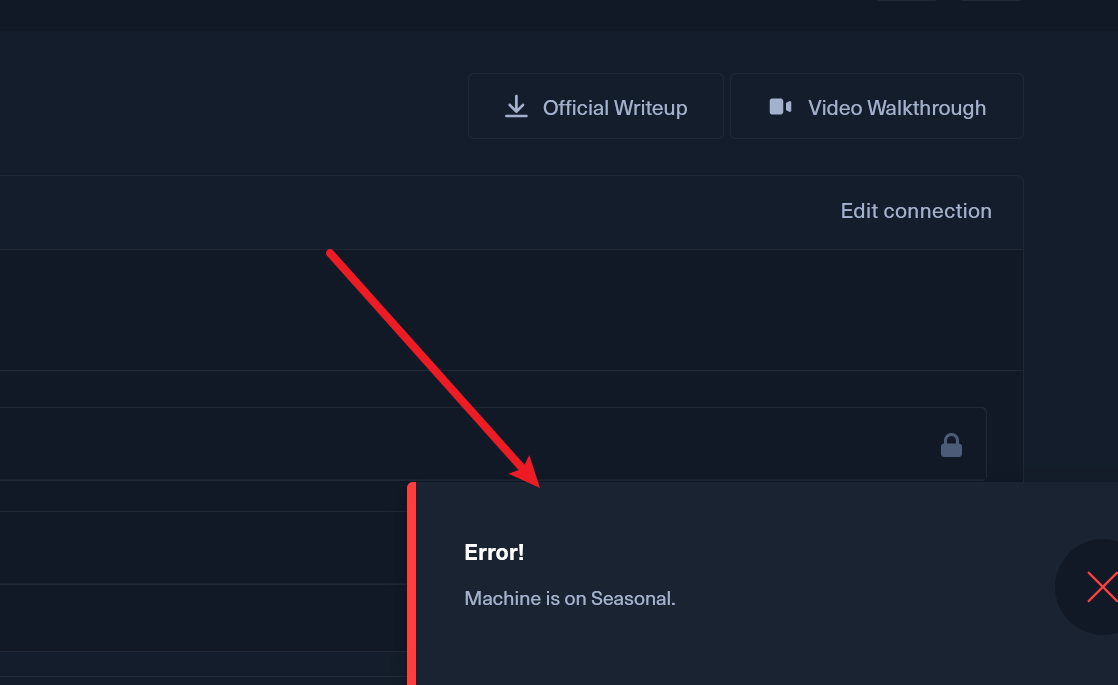The width and height of the screenshot is (1118, 685).
Task: Click the Official Writeup tab area
Action: click(x=595, y=106)
